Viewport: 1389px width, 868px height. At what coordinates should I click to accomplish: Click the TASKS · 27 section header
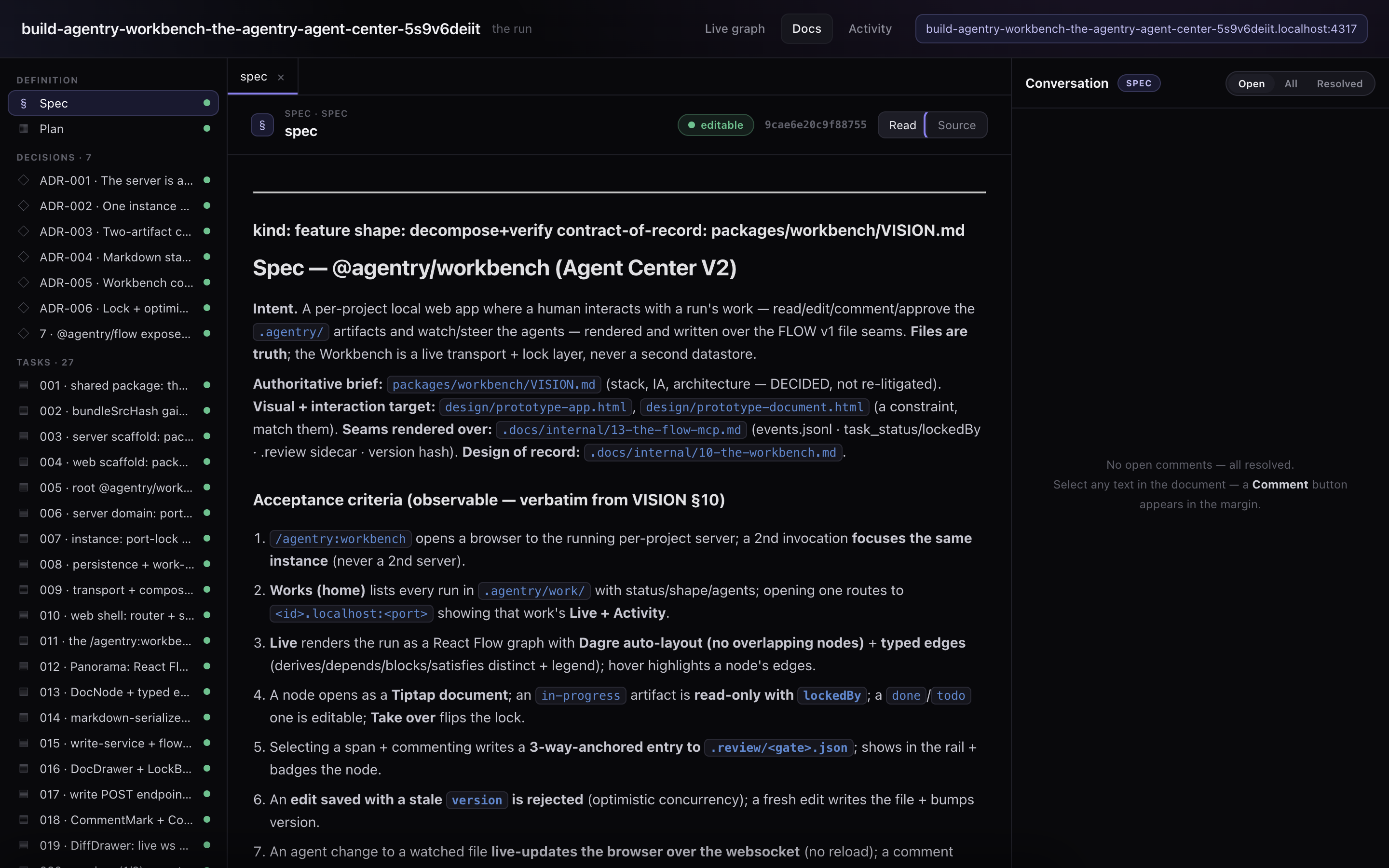pyautogui.click(x=45, y=362)
